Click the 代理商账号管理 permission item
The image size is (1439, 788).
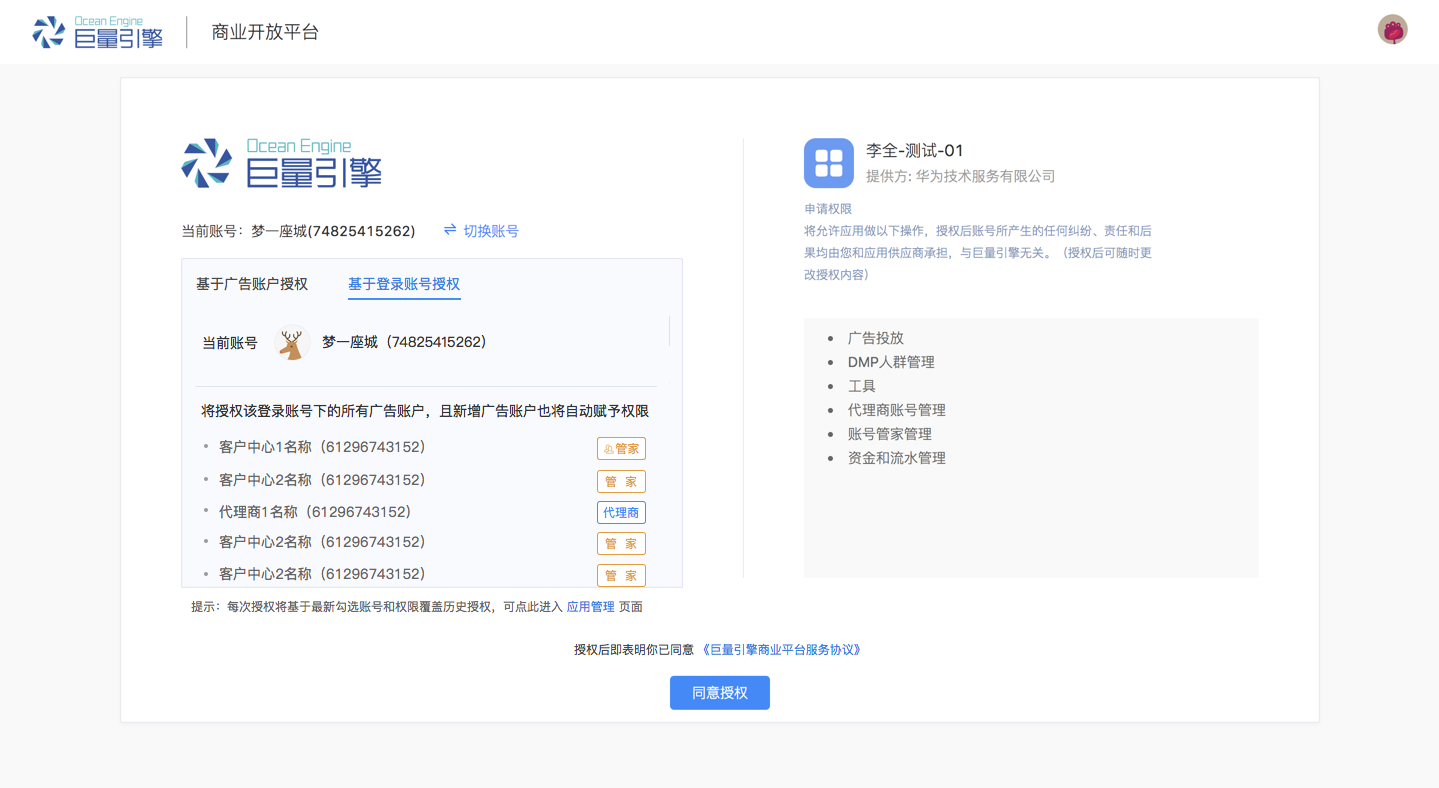coord(896,410)
